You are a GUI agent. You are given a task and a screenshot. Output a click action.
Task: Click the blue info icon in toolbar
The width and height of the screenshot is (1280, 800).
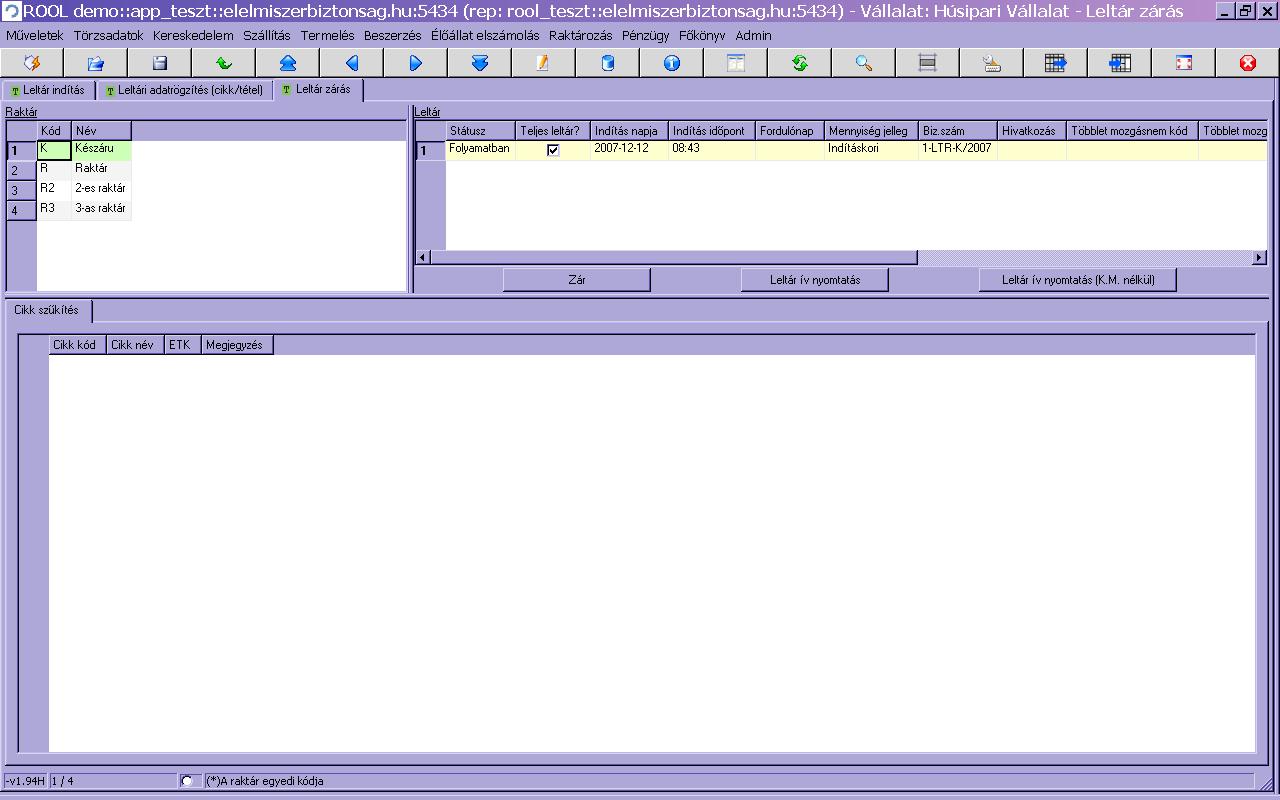pos(672,63)
